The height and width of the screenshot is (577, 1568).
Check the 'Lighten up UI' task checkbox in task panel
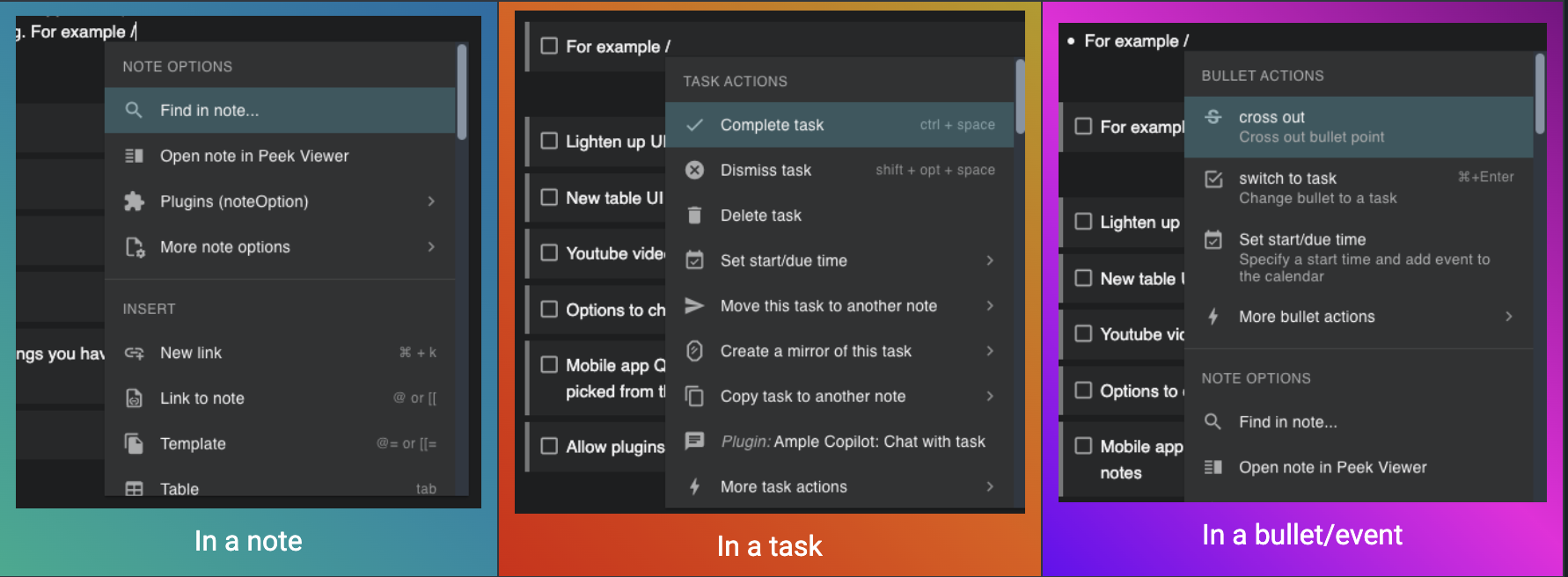click(x=549, y=141)
